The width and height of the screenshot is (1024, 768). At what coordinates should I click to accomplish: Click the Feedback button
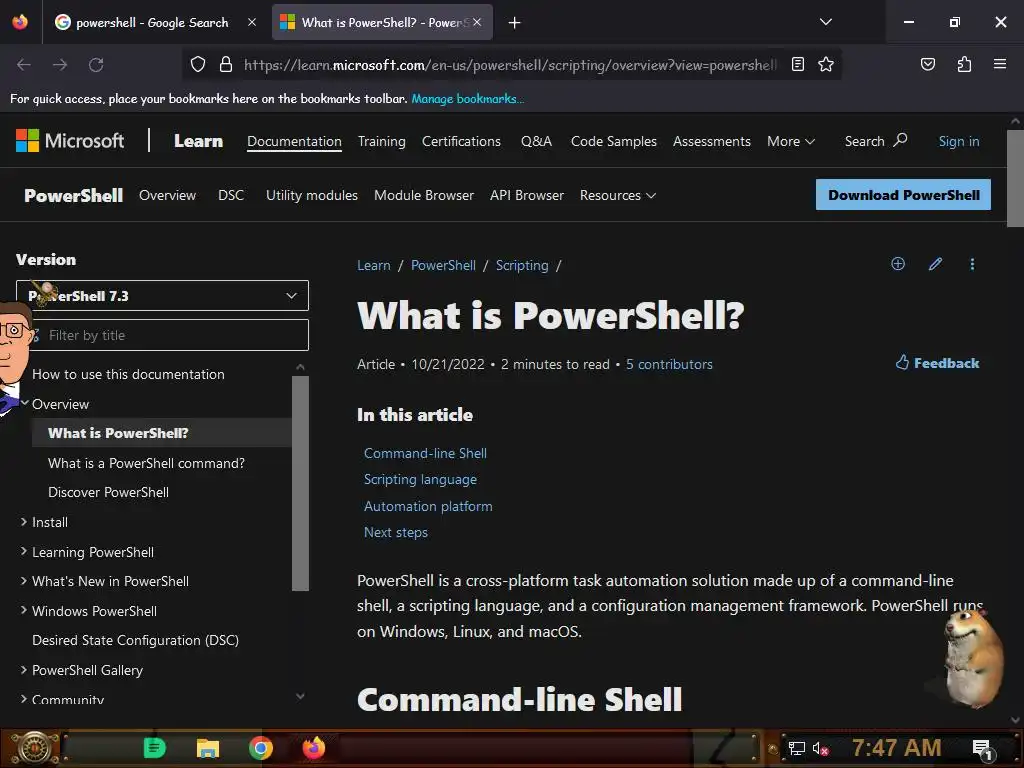(x=936, y=363)
